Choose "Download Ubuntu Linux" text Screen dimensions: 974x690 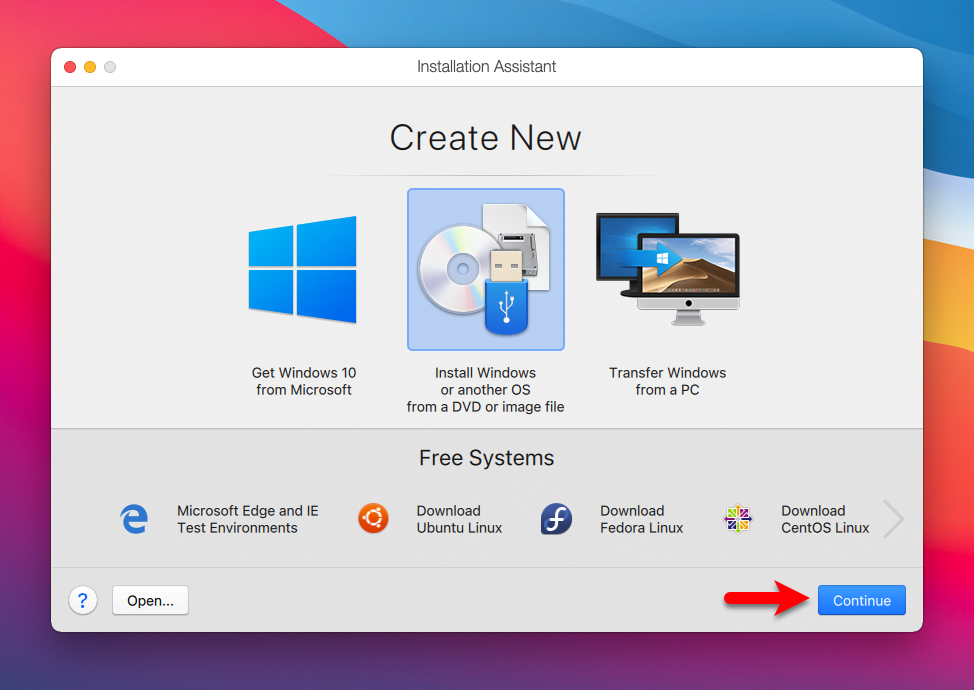(459, 519)
